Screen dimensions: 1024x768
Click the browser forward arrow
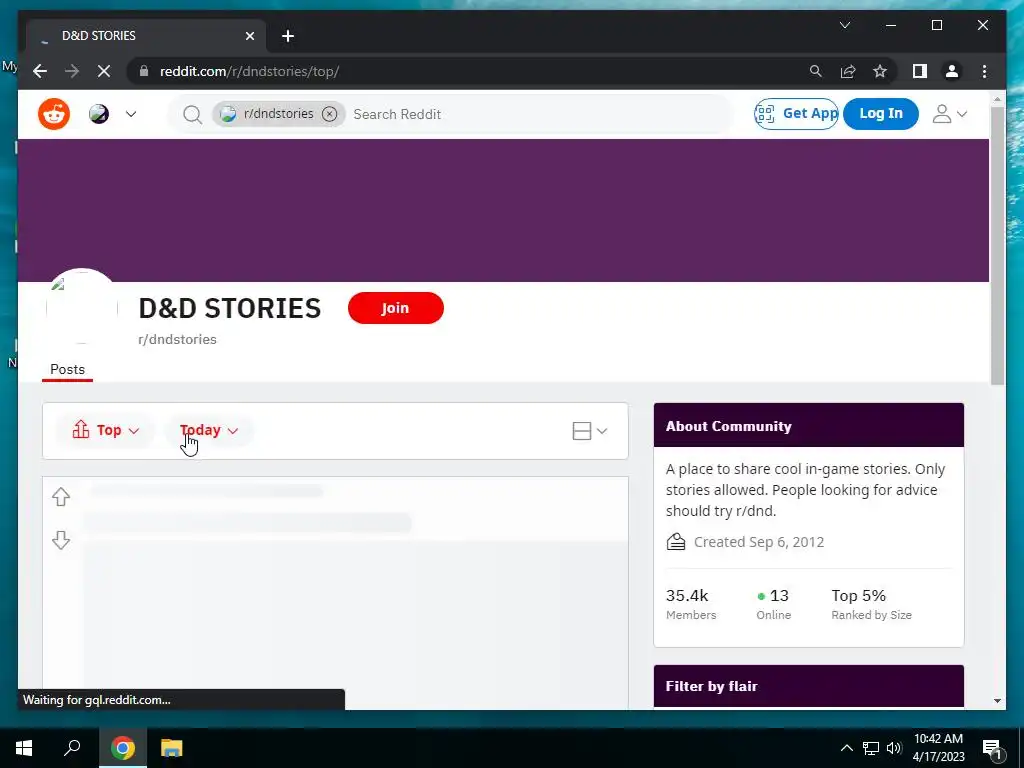pos(72,71)
